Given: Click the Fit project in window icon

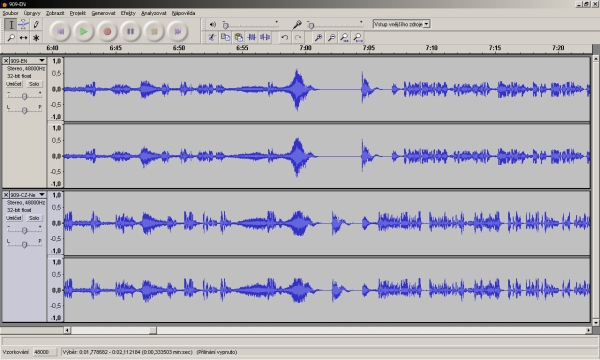Looking at the screenshot, I should point(358,37).
